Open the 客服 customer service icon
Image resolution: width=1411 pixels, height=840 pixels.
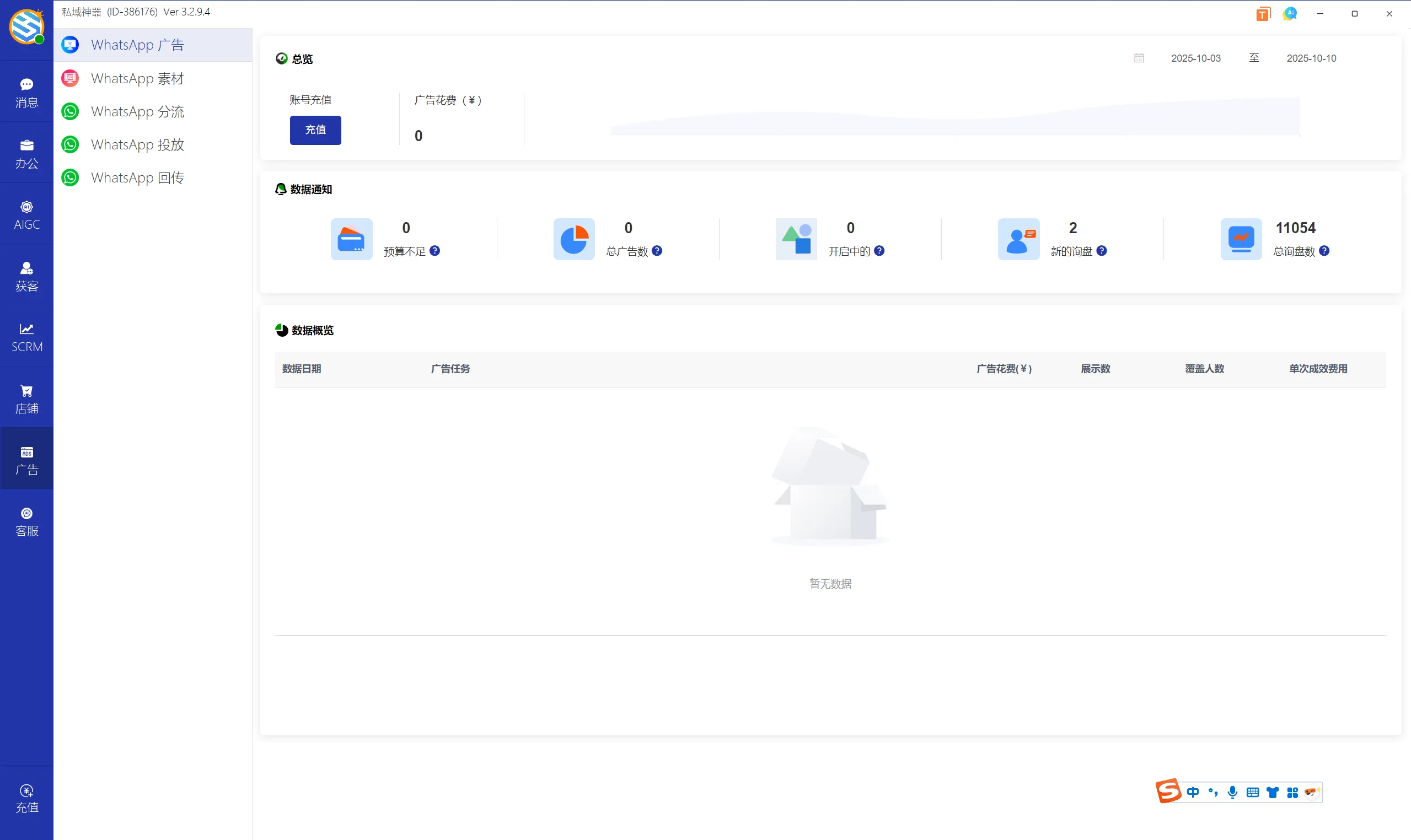click(x=26, y=521)
